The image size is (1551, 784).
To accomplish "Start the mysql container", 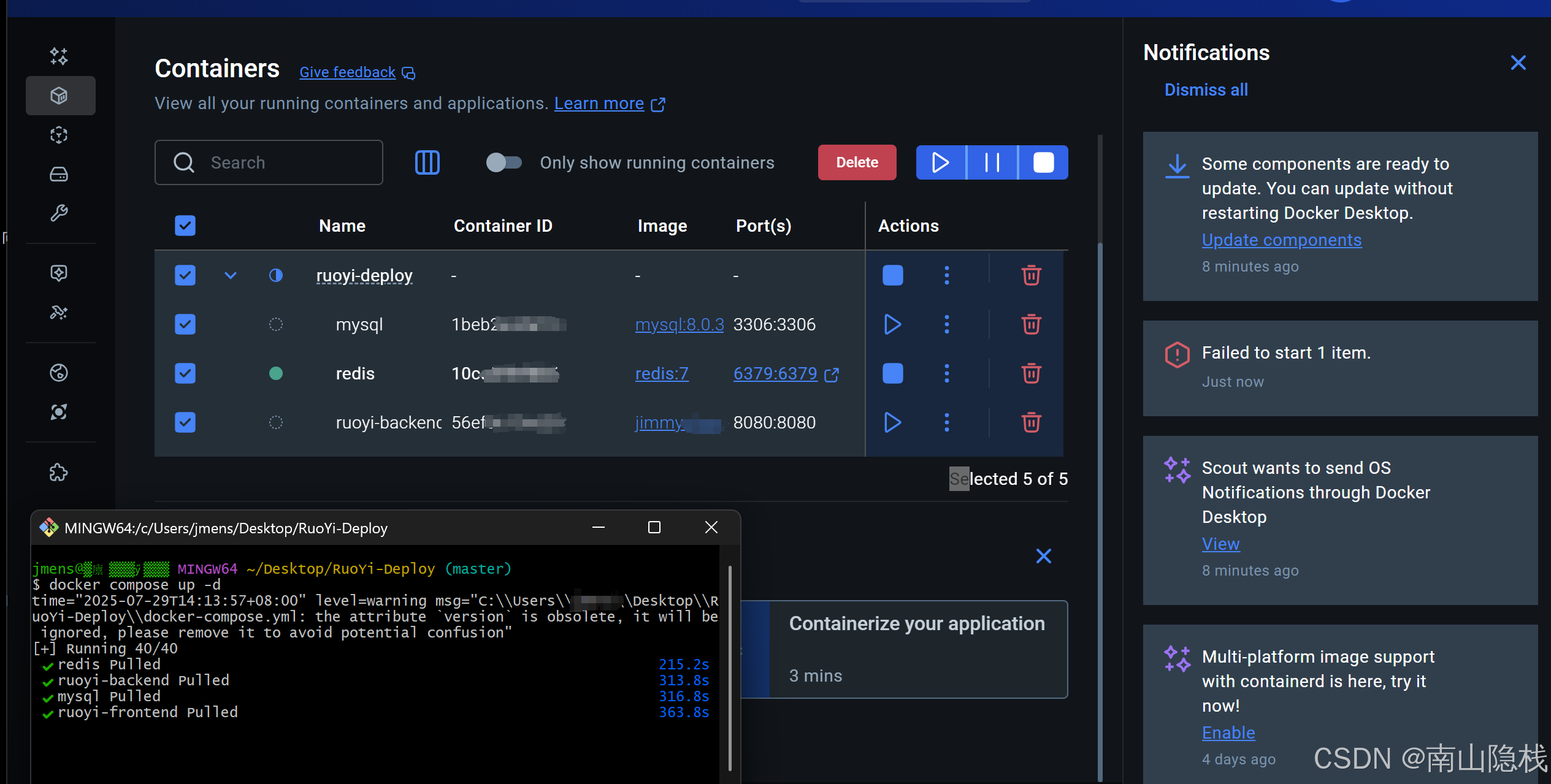I will [893, 324].
